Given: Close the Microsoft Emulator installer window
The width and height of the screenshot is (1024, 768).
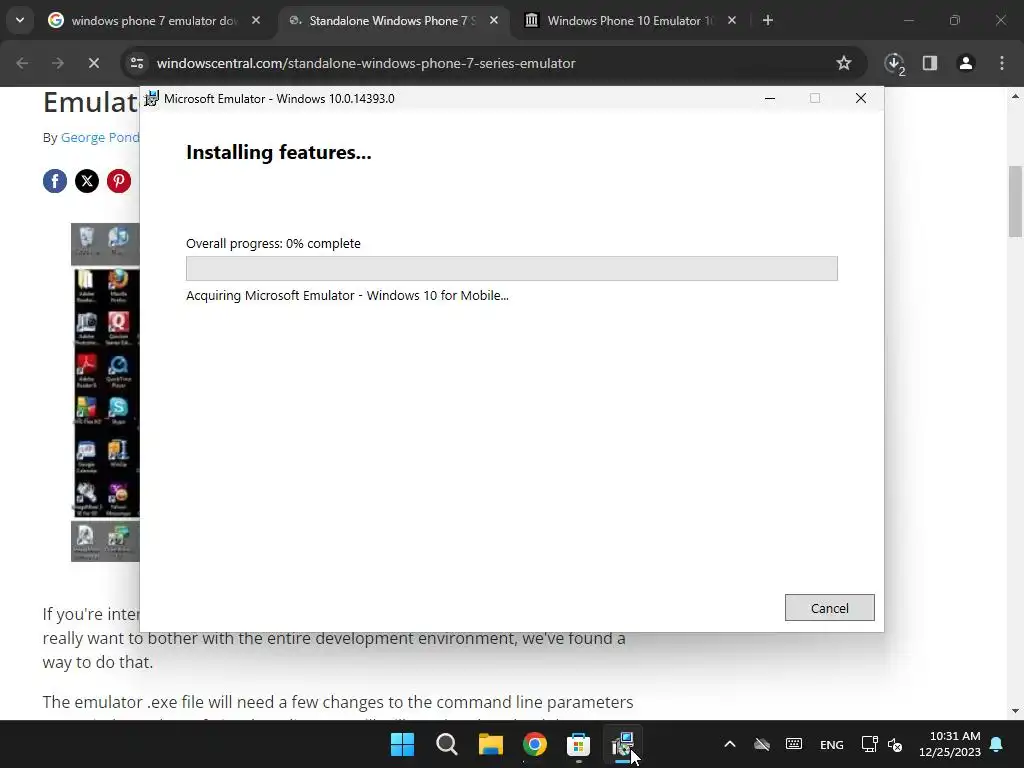Looking at the screenshot, I should click(861, 99).
